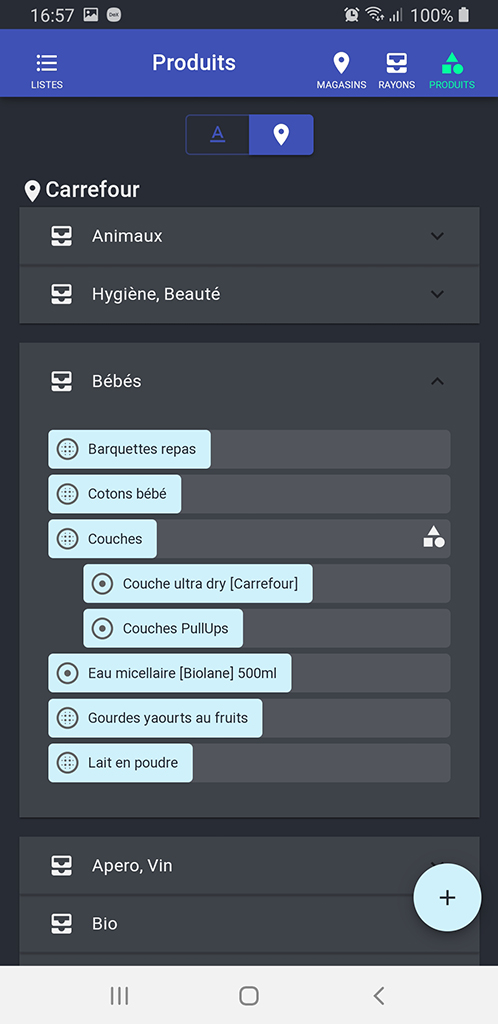Click the Animaux drawer icon
Image resolution: width=498 pixels, height=1024 pixels.
coord(62,236)
